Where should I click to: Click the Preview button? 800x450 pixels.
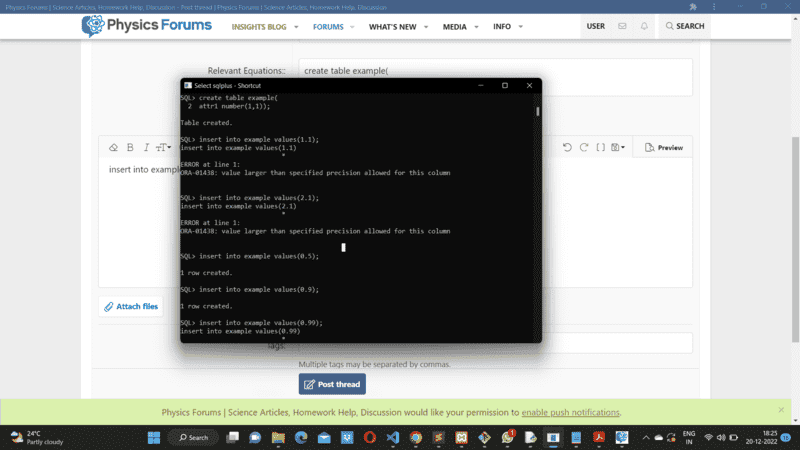point(664,147)
